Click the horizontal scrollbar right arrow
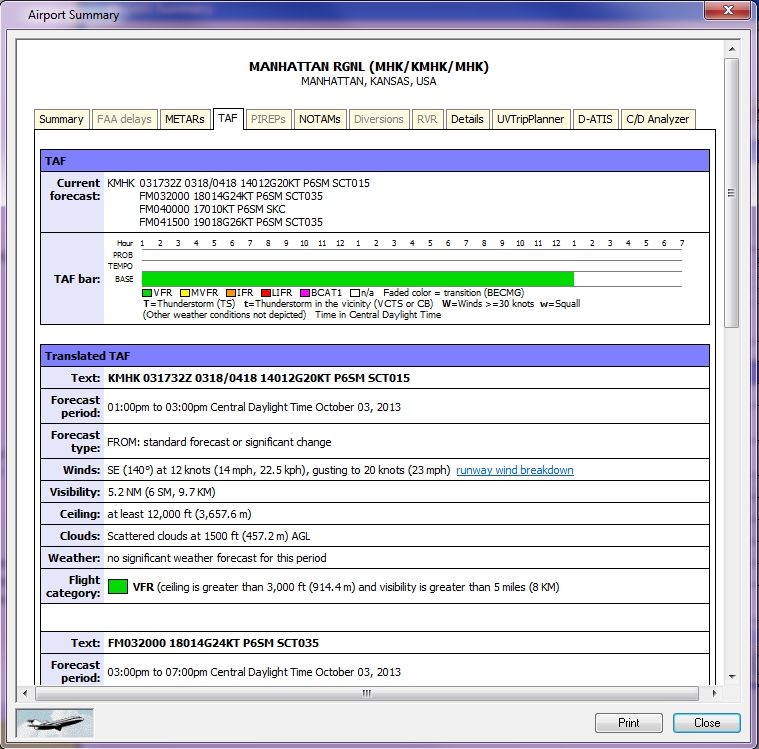 (x=712, y=692)
